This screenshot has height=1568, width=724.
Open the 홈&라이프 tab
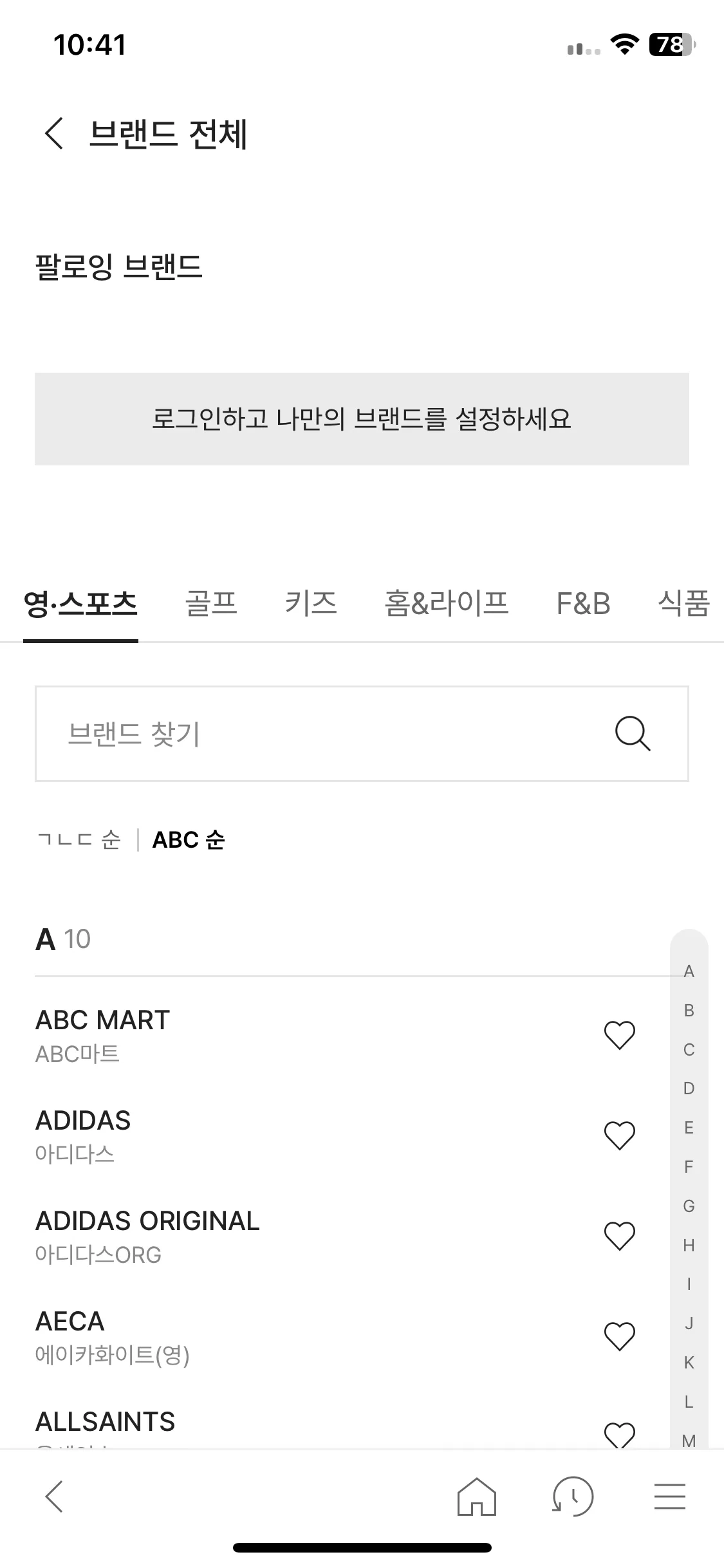tap(447, 604)
